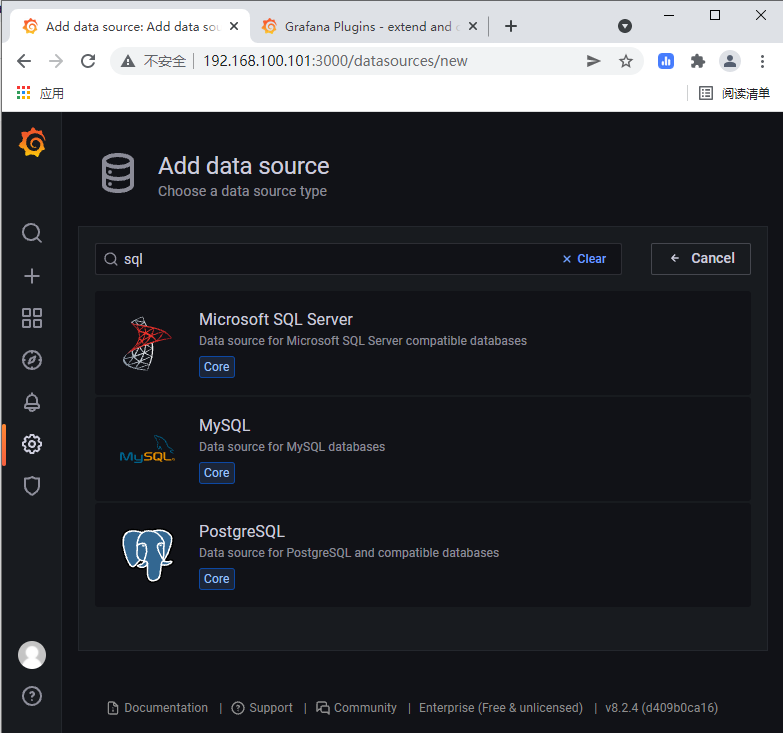This screenshot has height=733, width=783.
Task: Switch to the Grafana Plugins tab
Action: pyautogui.click(x=370, y=26)
